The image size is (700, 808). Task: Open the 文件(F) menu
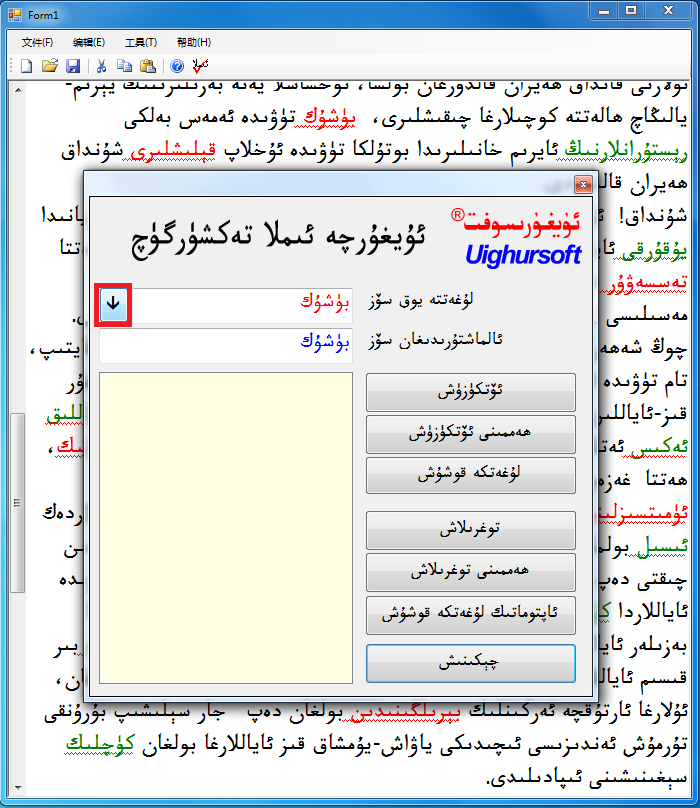pos(37,42)
